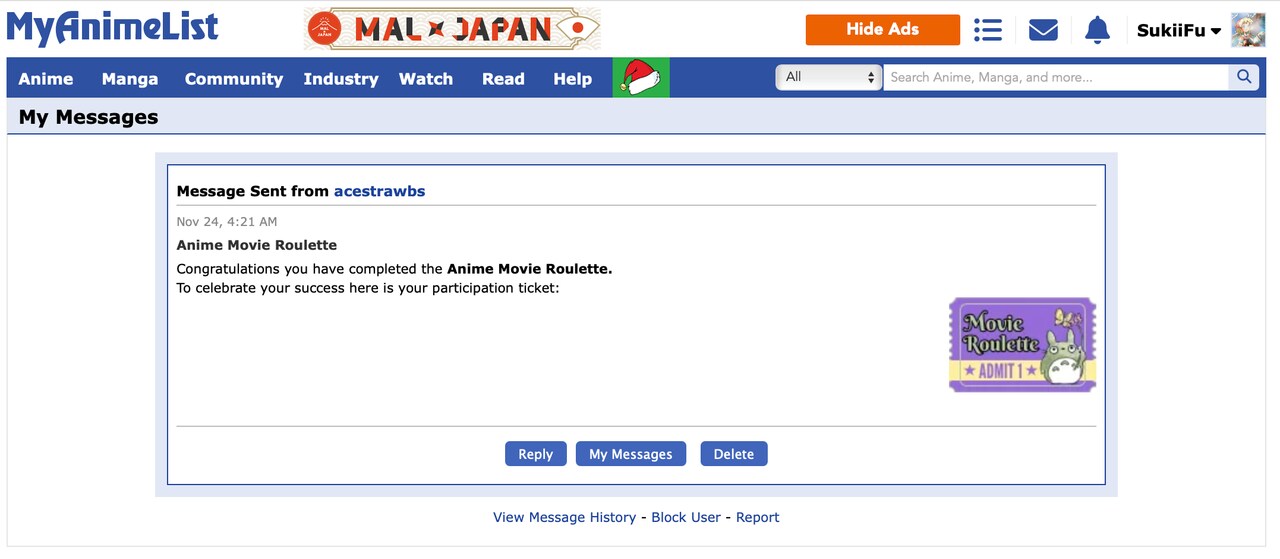Open the notifications bell icon
This screenshot has width=1280, height=559.
tap(1097, 30)
